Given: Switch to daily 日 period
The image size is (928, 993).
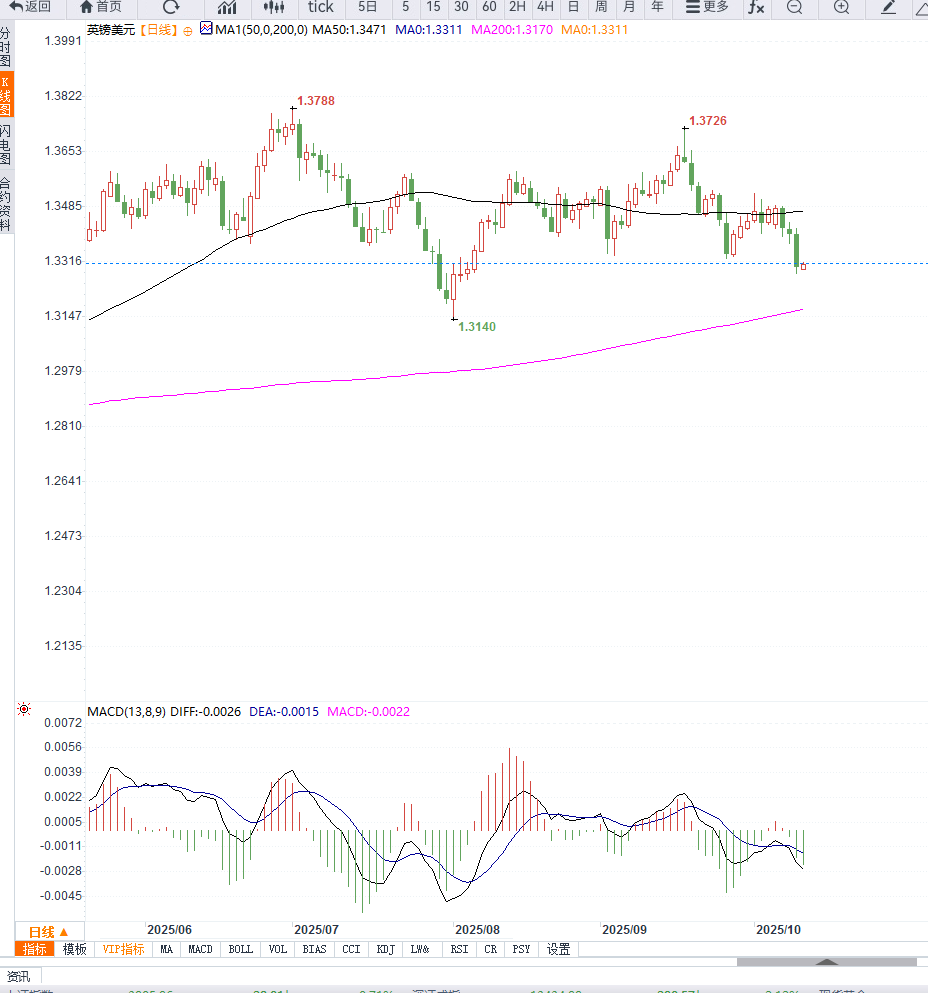Looking at the screenshot, I should pos(573,7).
